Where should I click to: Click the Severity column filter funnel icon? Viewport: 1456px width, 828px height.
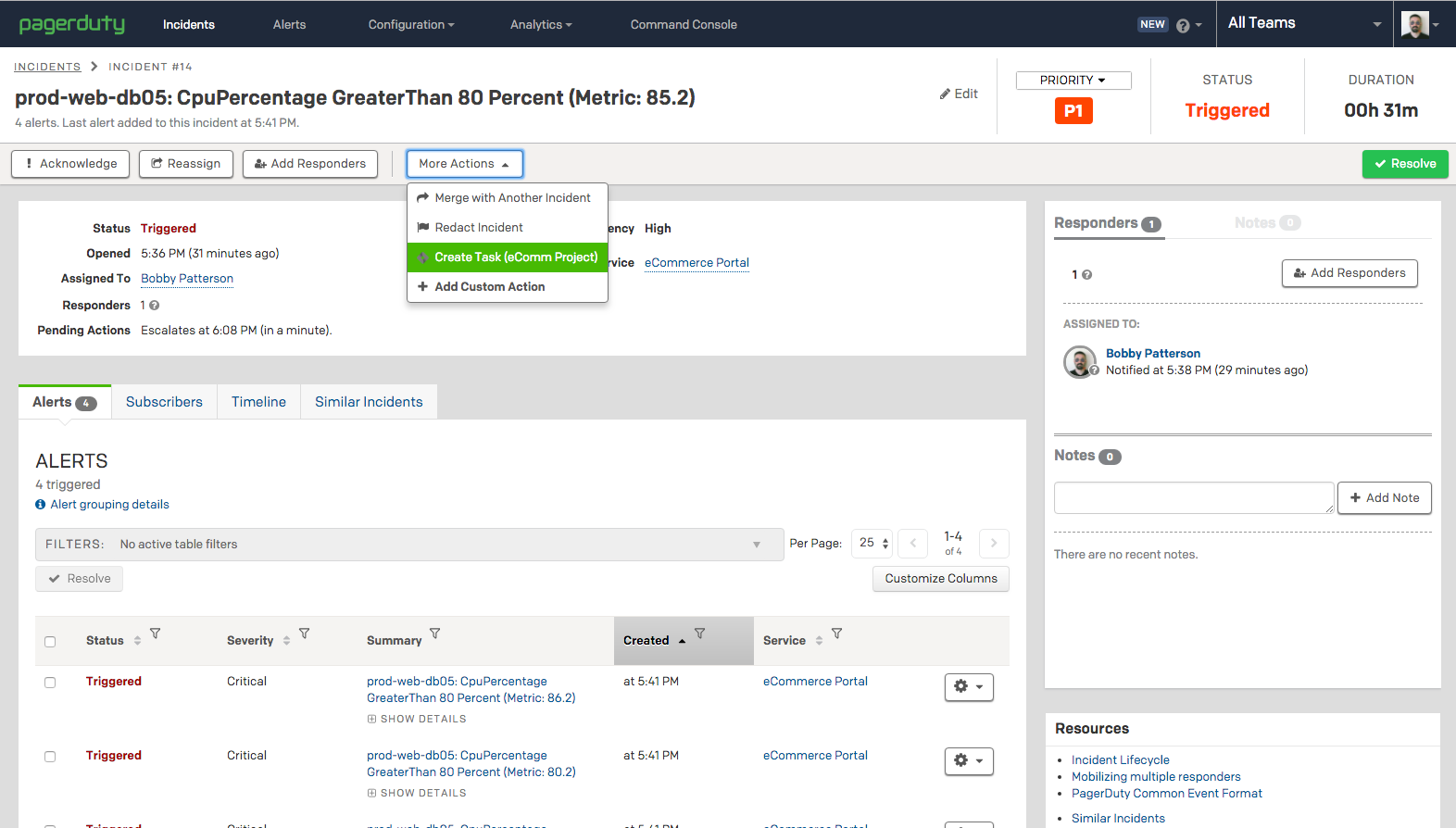pyautogui.click(x=304, y=634)
